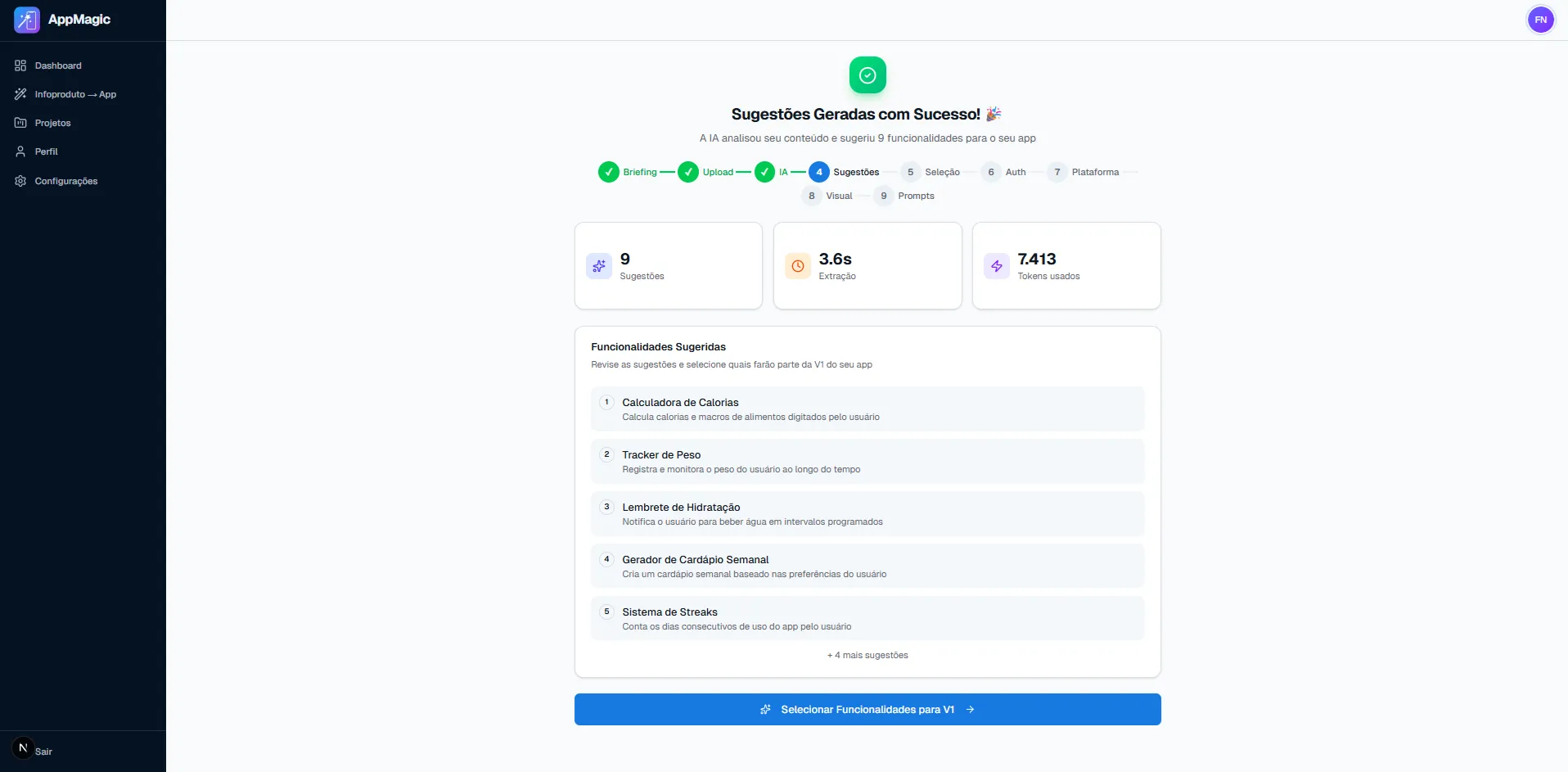Image resolution: width=1568 pixels, height=772 pixels.
Task: Click the Configurações gear icon
Action: point(20,181)
